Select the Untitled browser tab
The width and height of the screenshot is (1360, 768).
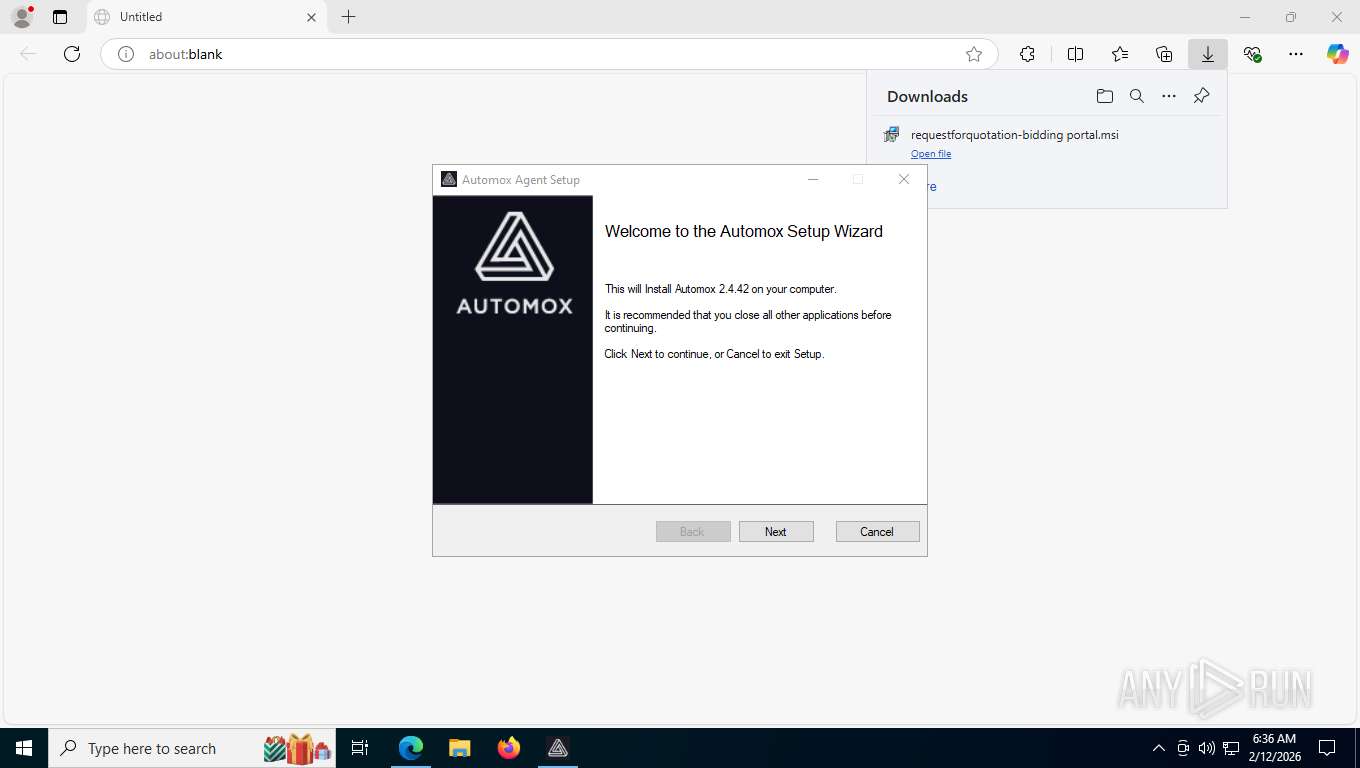tap(206, 17)
